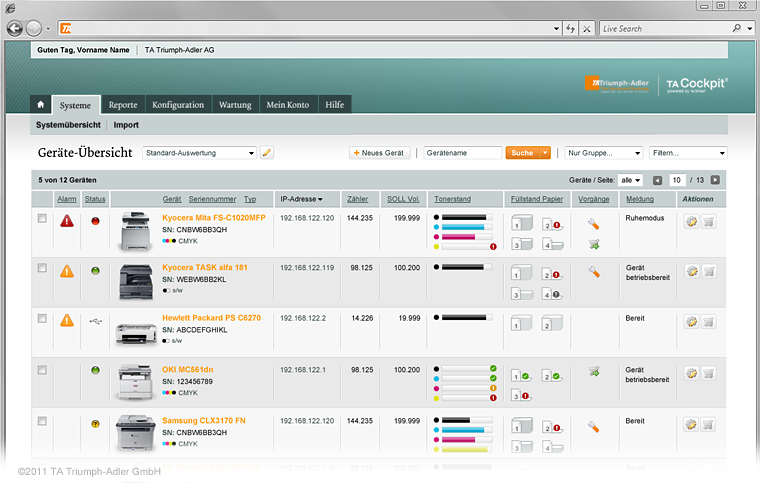This screenshot has height=483, width=760.
Task: Open the OKI MC561dn device link
Action: tap(188, 370)
